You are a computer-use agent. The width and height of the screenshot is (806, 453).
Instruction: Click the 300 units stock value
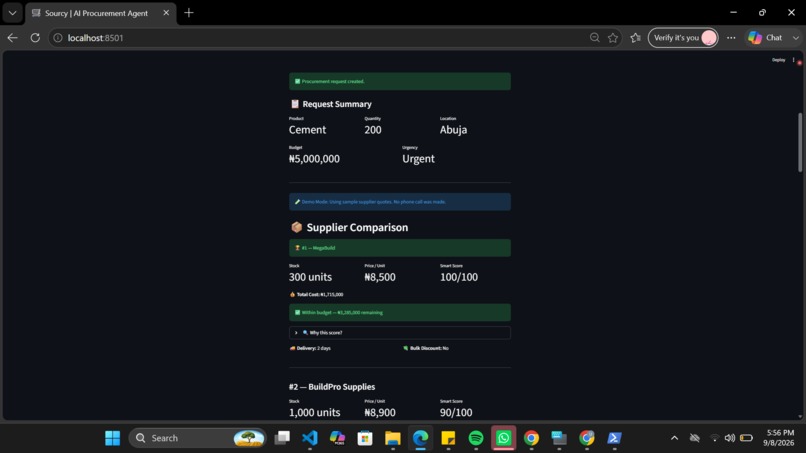(x=310, y=277)
